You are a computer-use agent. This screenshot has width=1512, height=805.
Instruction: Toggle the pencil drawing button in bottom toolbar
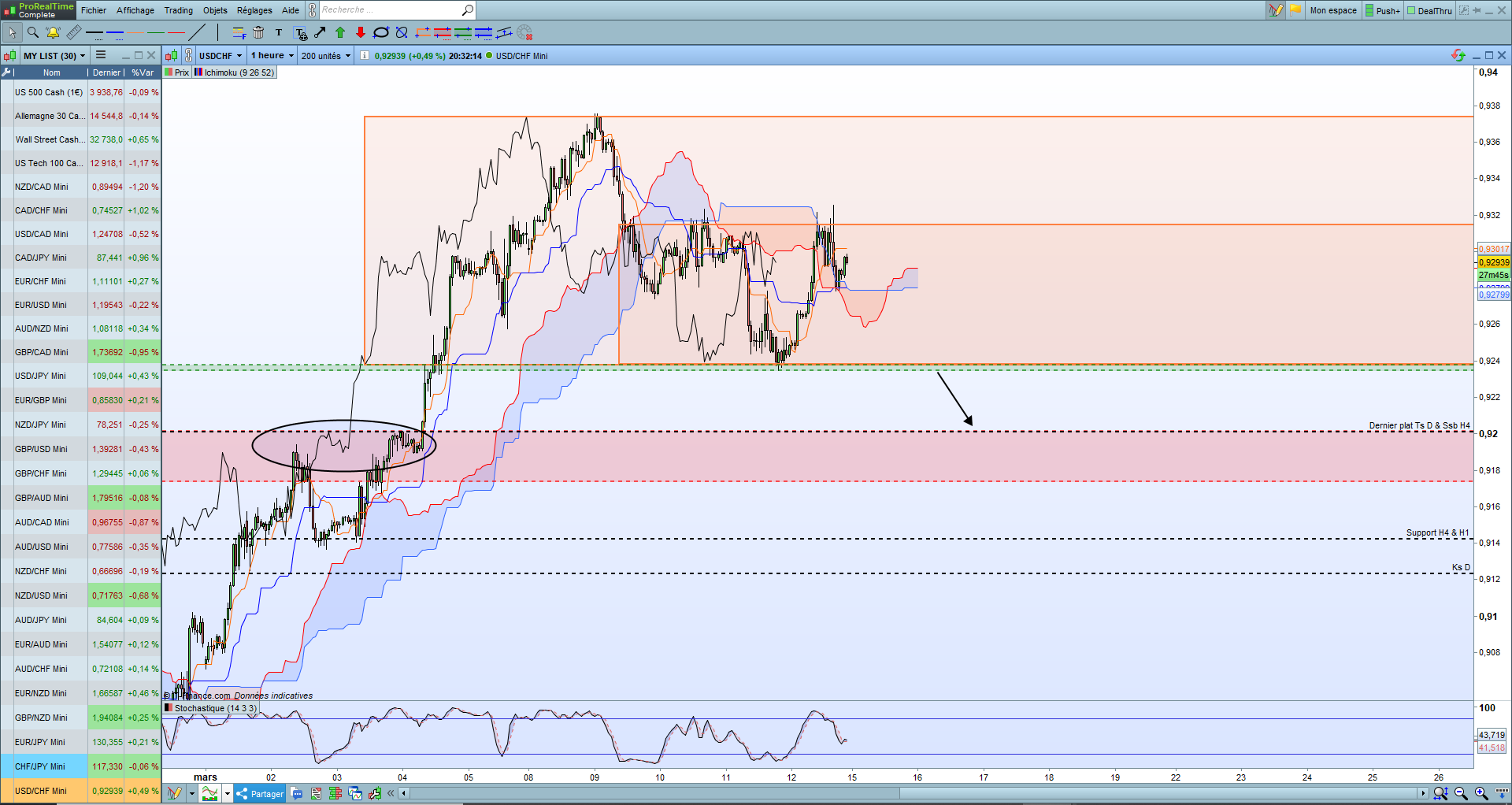point(175,793)
